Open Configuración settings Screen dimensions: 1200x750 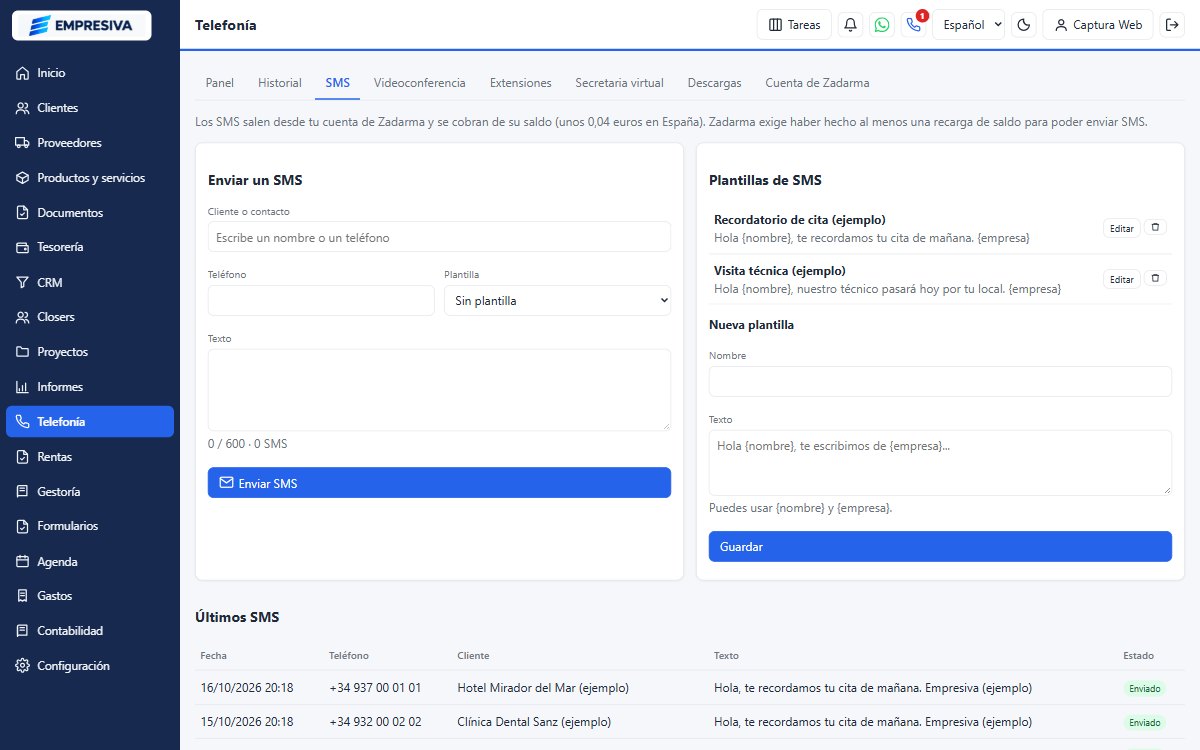tap(90, 666)
